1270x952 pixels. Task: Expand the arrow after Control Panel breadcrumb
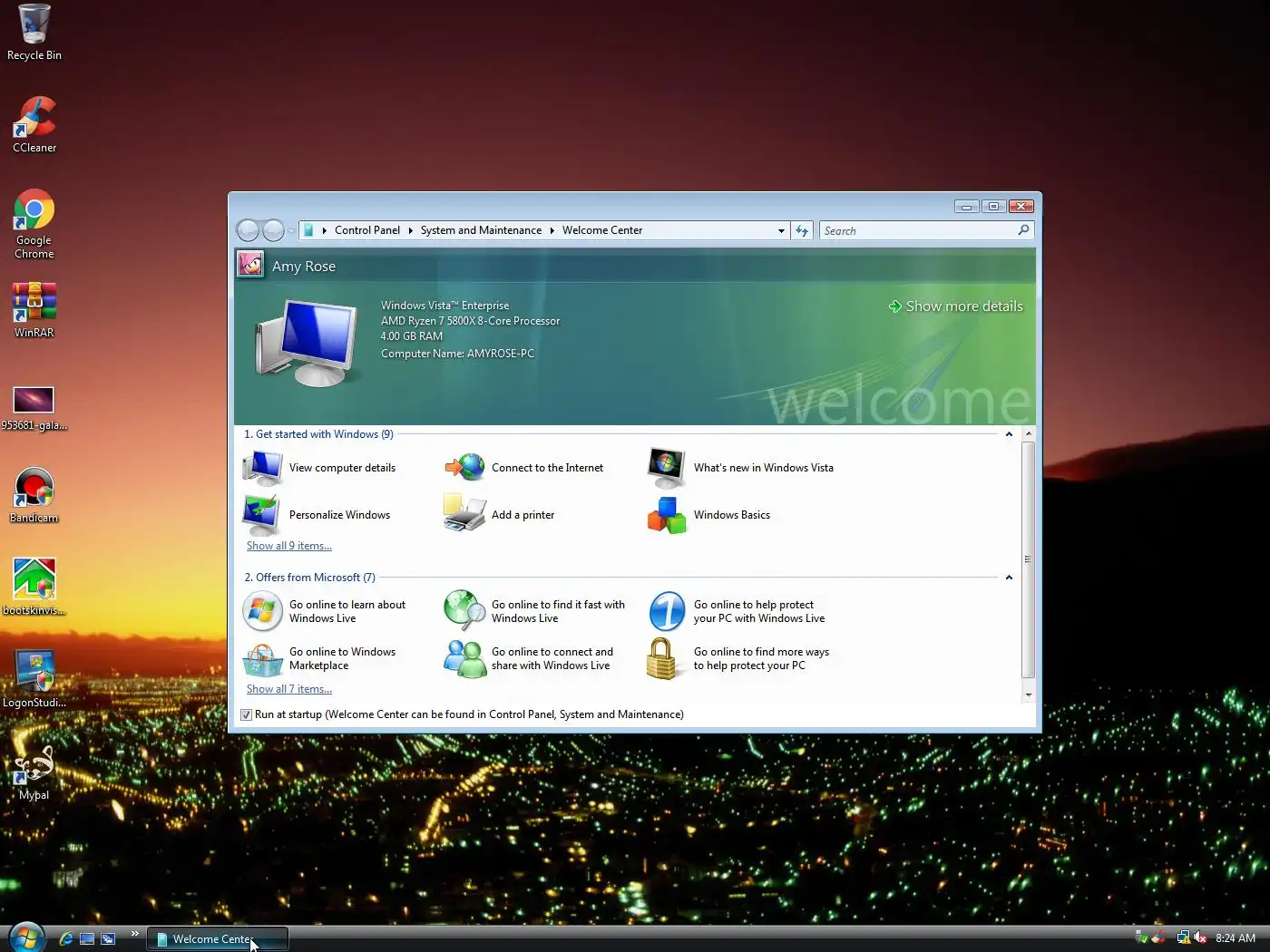tap(410, 230)
